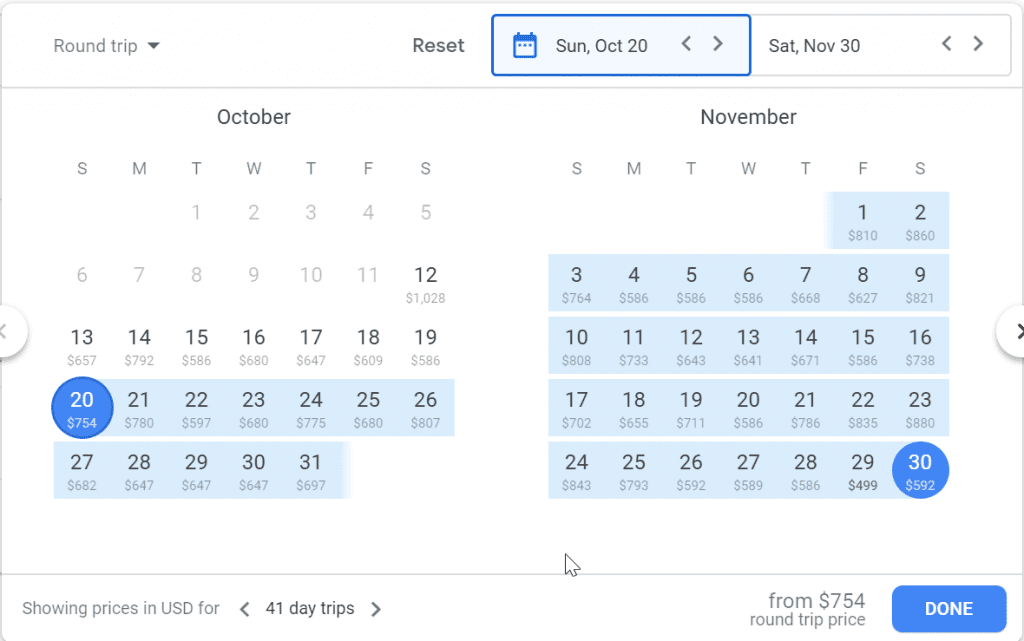Click the DONE button
The width and height of the screenshot is (1024, 641).
click(x=948, y=608)
